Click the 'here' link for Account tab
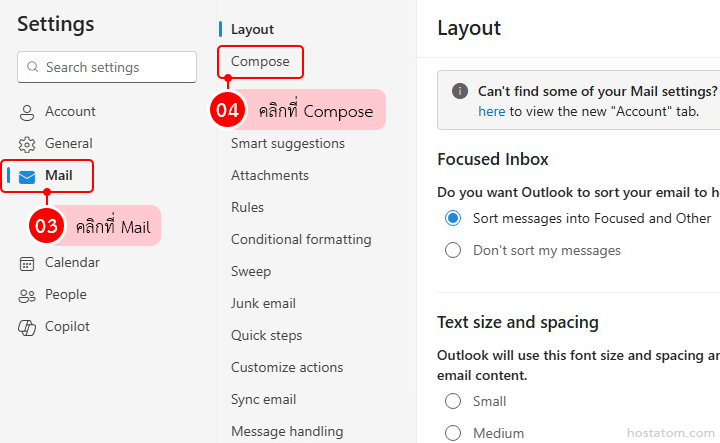The image size is (720, 443). (x=491, y=112)
